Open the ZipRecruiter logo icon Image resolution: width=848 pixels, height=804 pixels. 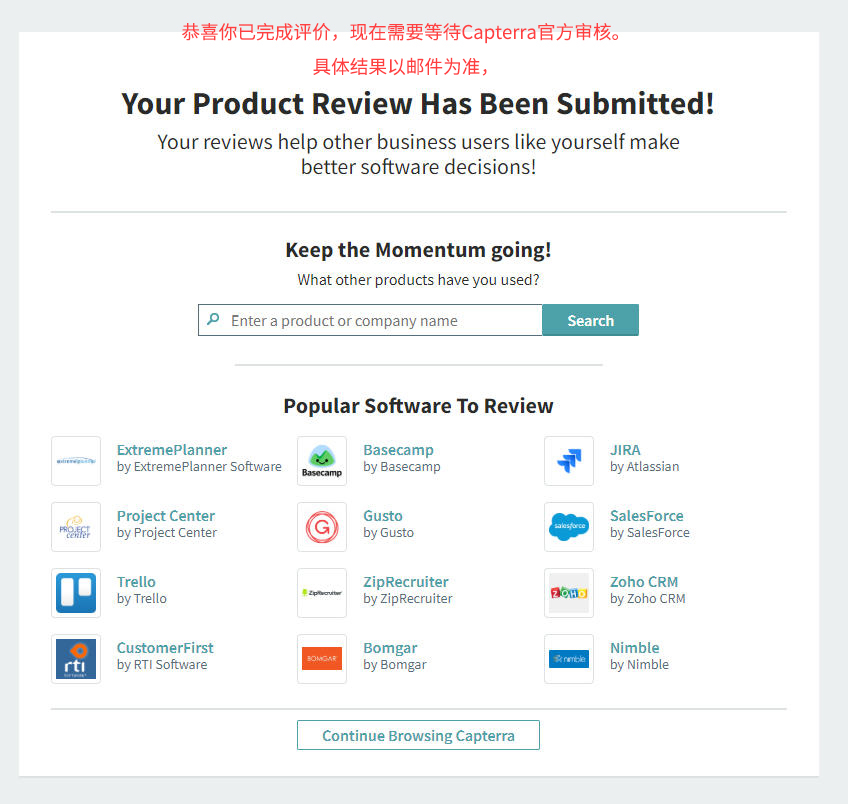tap(322, 593)
